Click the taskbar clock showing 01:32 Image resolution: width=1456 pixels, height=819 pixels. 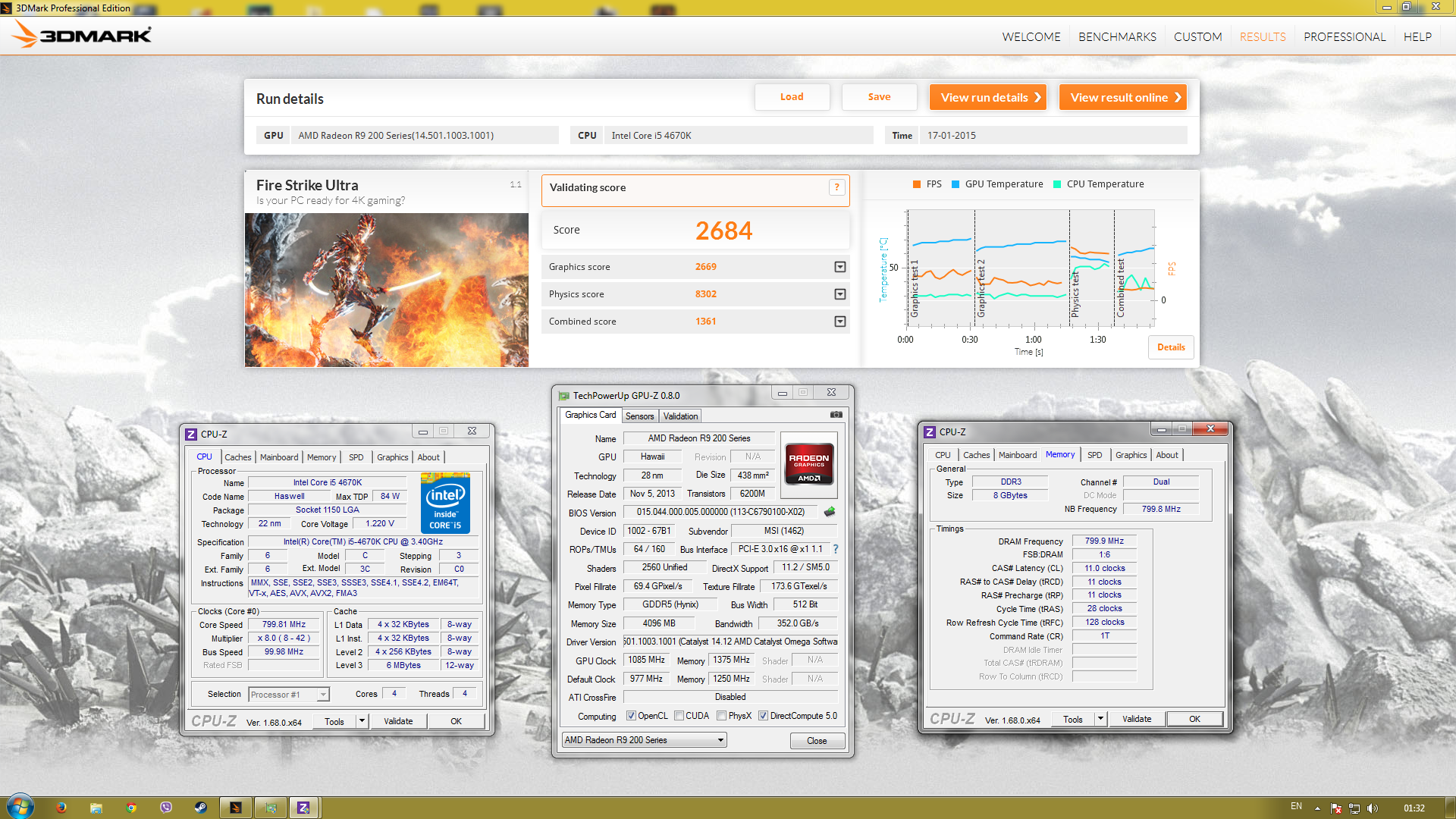click(1414, 808)
